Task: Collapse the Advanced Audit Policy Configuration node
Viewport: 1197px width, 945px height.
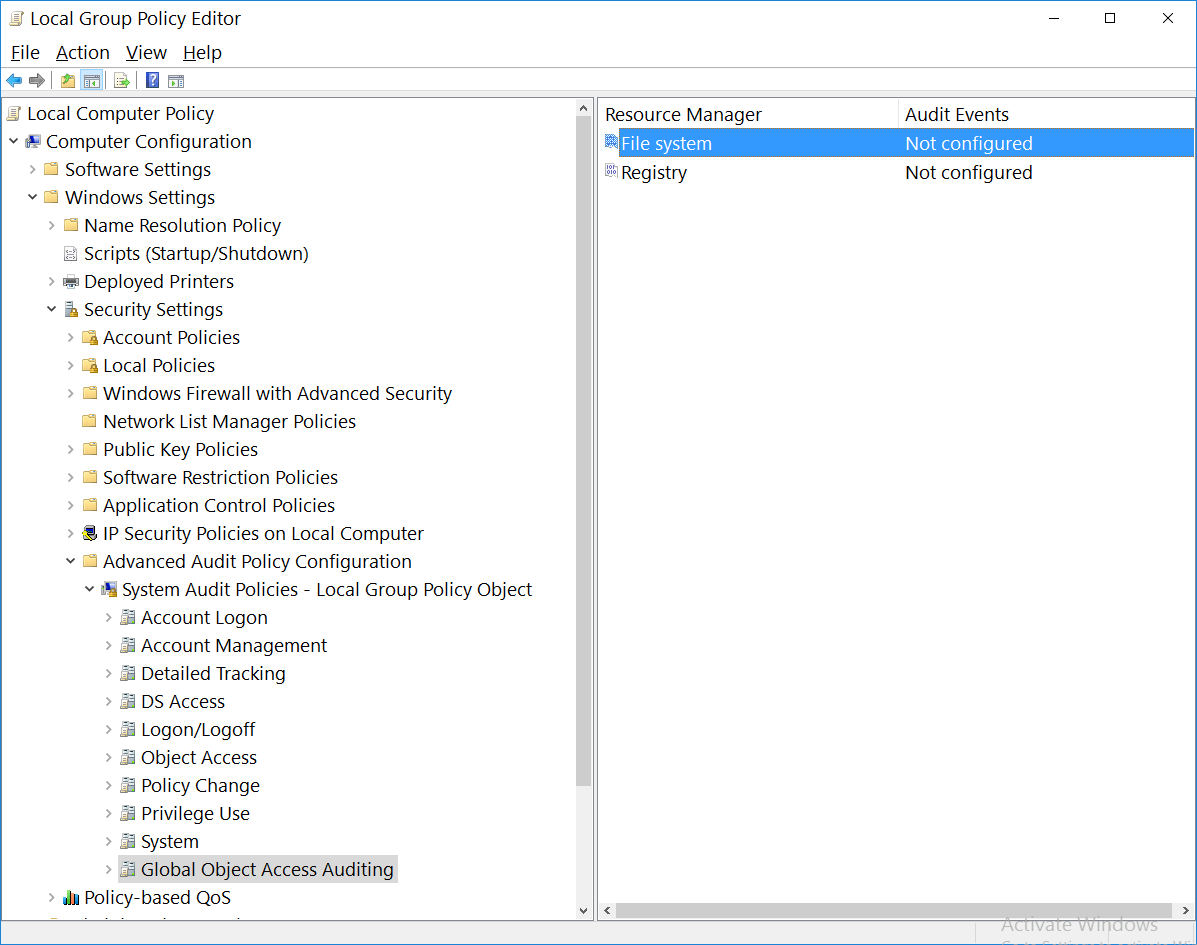Action: (x=70, y=561)
